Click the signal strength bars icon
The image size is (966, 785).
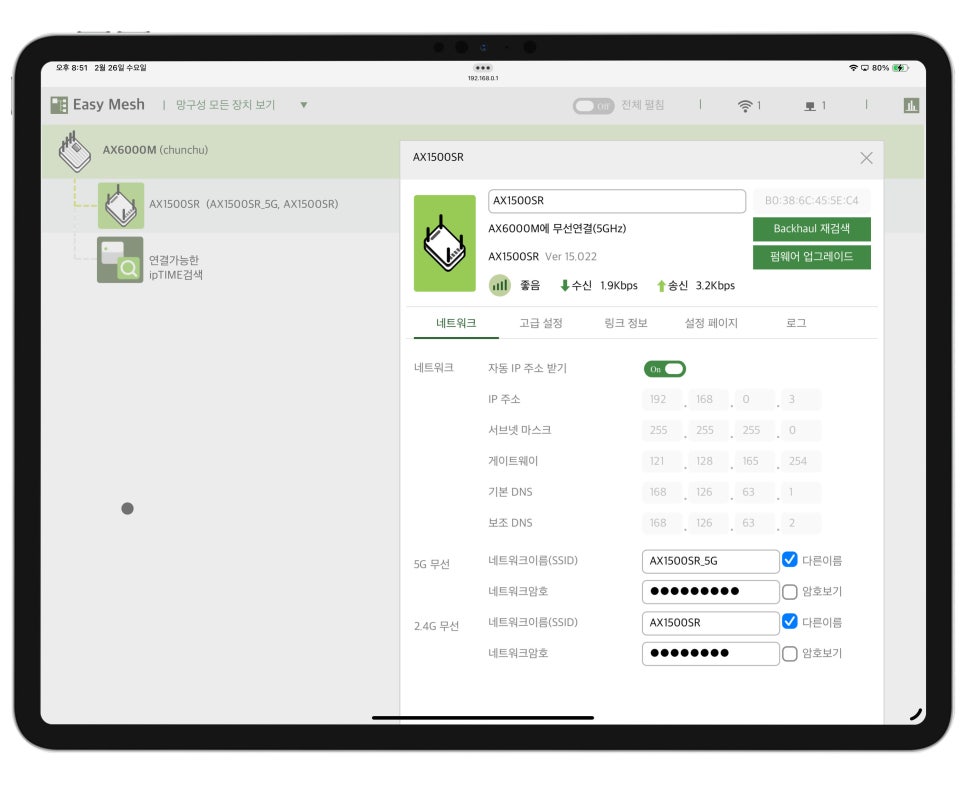(x=500, y=285)
